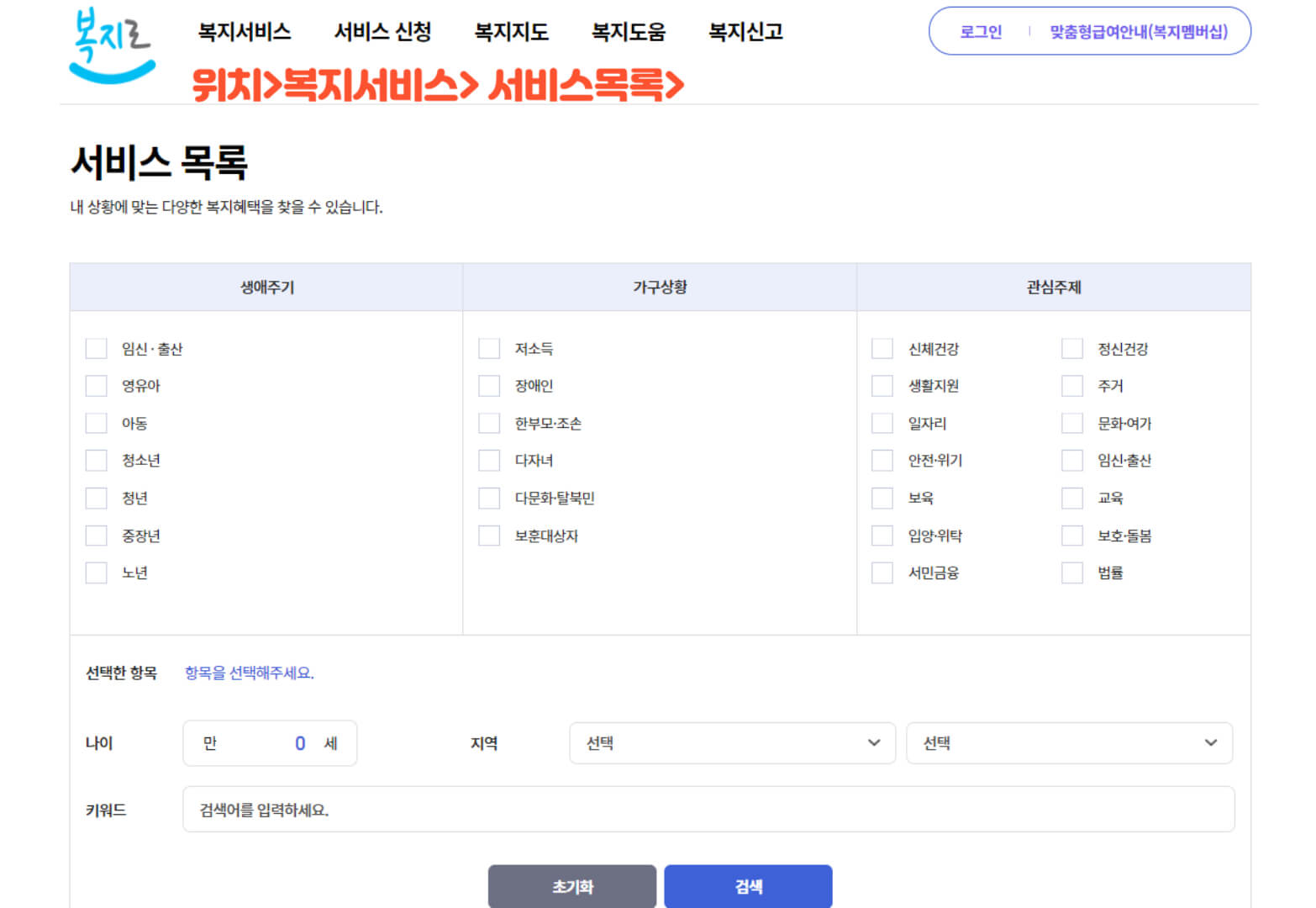Select the 장애인 household situation
This screenshot has height=908, width=1316.
489,385
